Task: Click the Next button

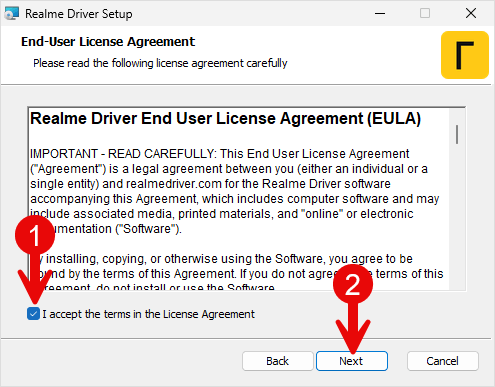Action: coord(352,361)
